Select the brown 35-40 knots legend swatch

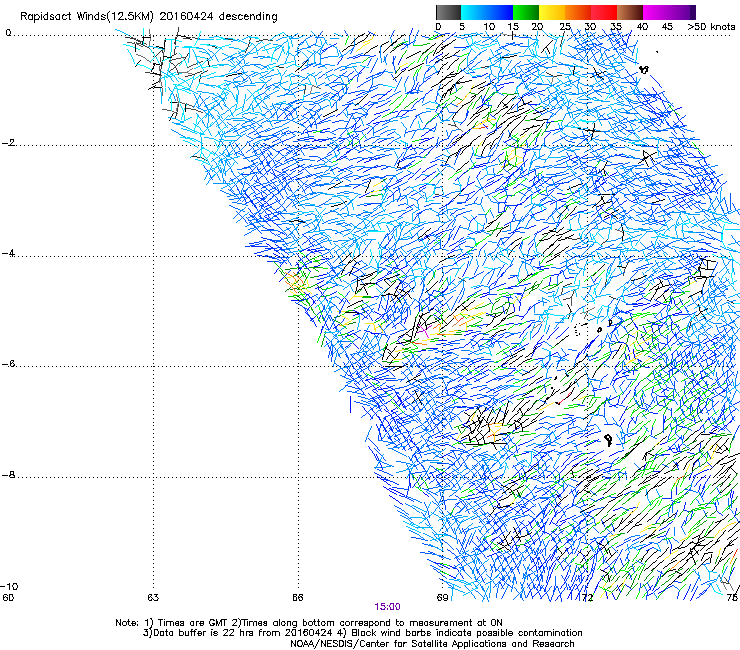tap(630, 12)
